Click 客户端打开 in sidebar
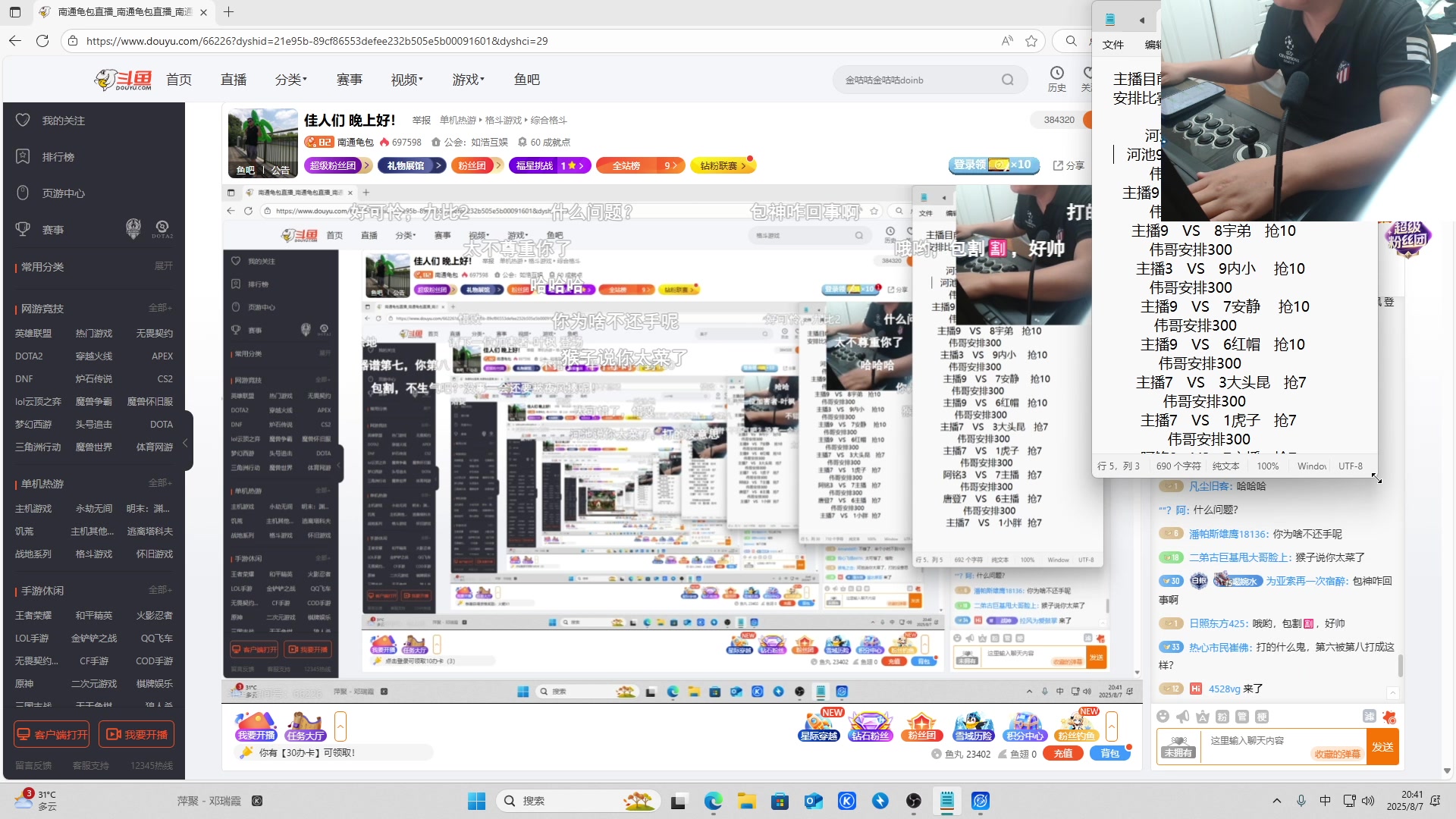This screenshot has height=819, width=1456. click(52, 734)
